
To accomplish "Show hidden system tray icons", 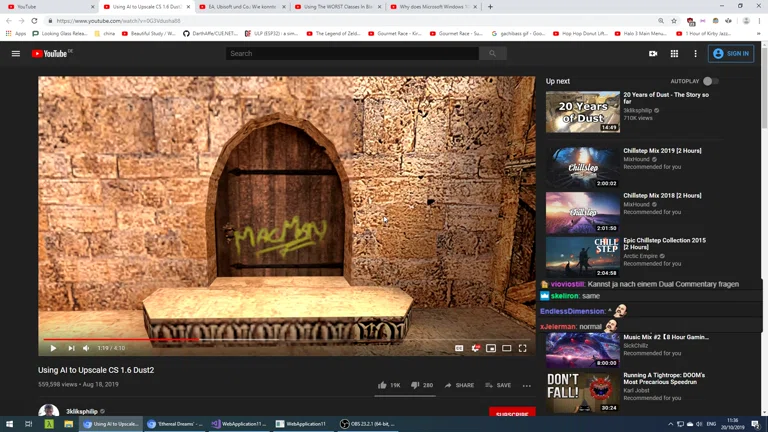I will (x=670, y=424).
